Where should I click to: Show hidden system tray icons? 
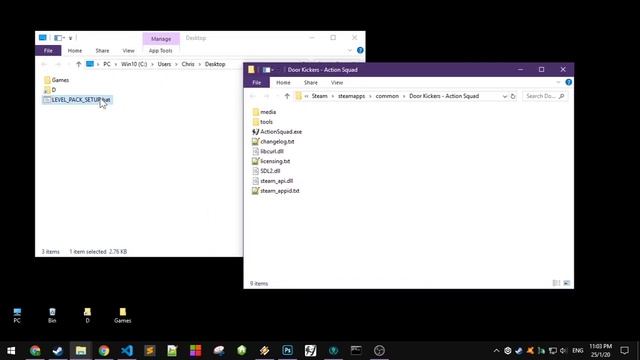[496, 351]
